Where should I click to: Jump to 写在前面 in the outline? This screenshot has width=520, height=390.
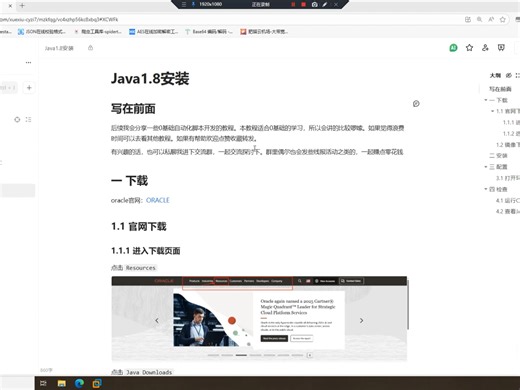click(x=500, y=89)
